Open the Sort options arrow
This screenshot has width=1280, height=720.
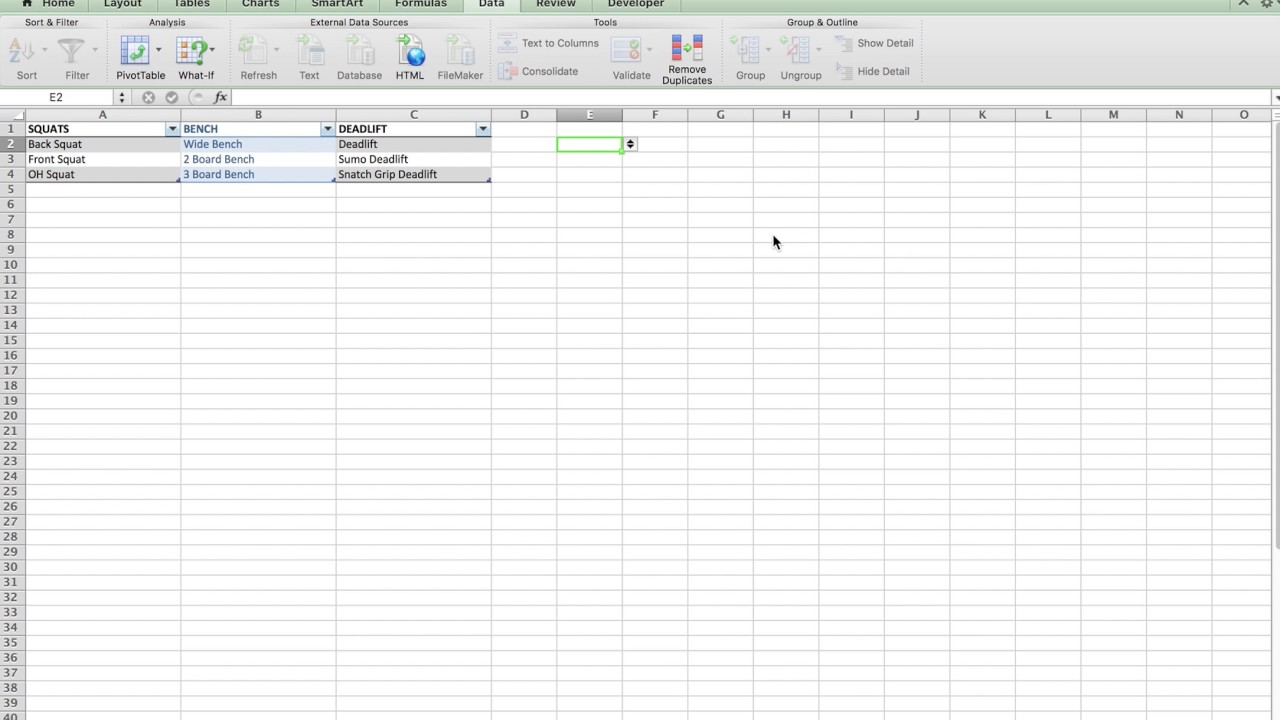45,50
